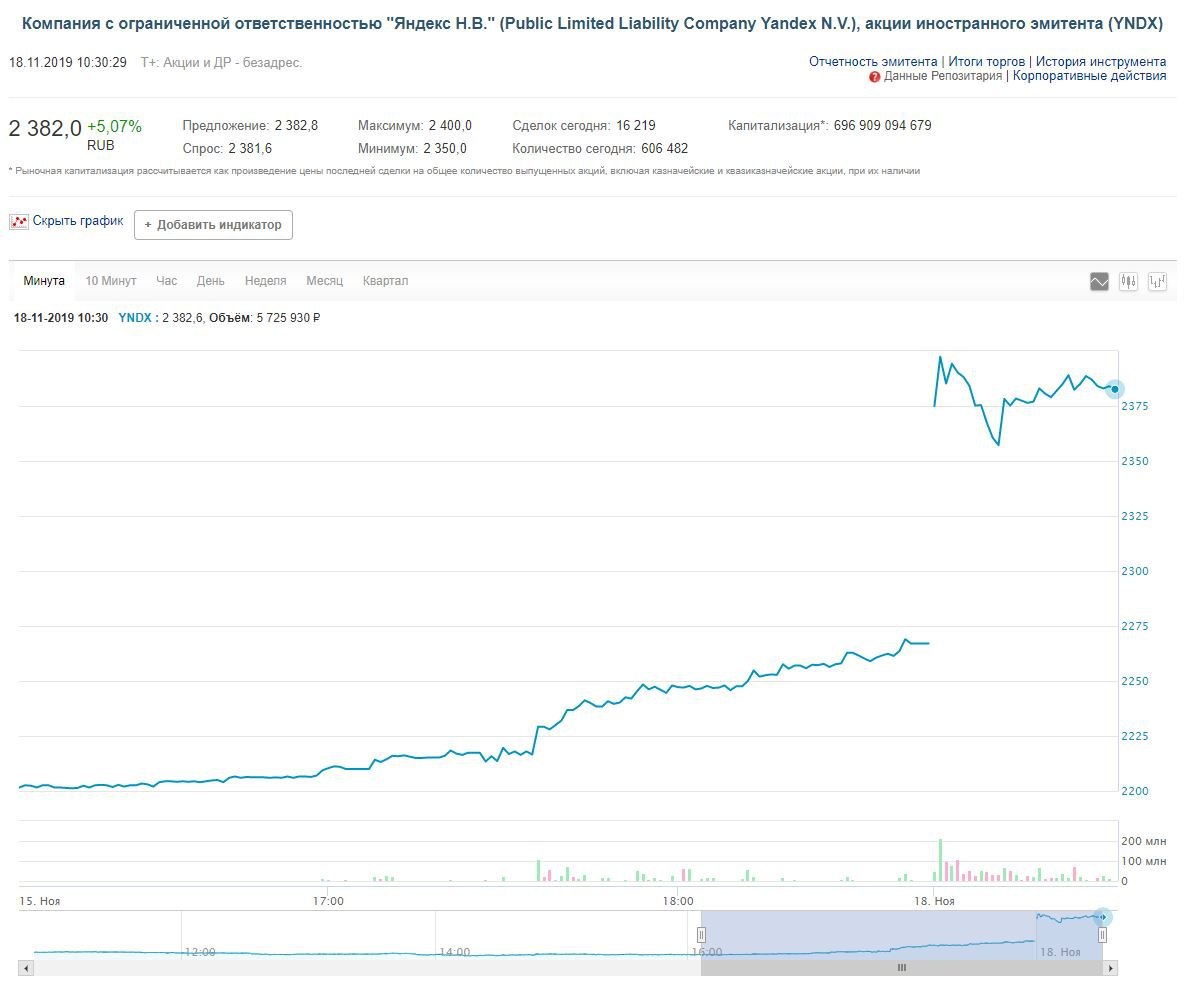Click the Максимум value 2 400,0
Viewport: 1188px width, 998px height.
point(450,126)
